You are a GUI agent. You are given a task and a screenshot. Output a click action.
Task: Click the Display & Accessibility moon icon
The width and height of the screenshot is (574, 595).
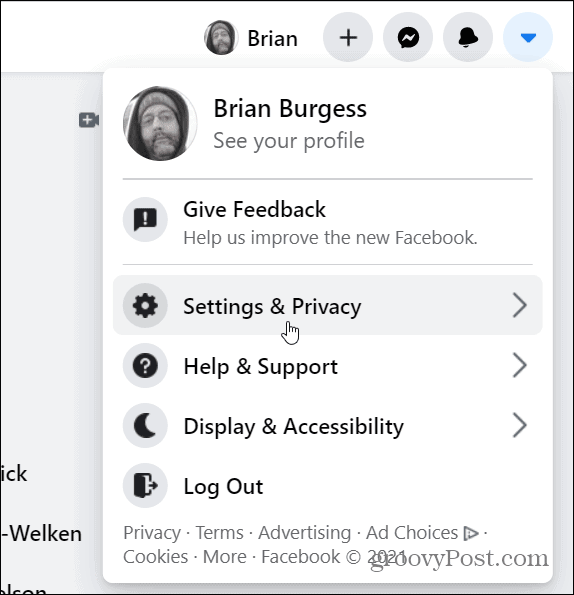coord(145,425)
